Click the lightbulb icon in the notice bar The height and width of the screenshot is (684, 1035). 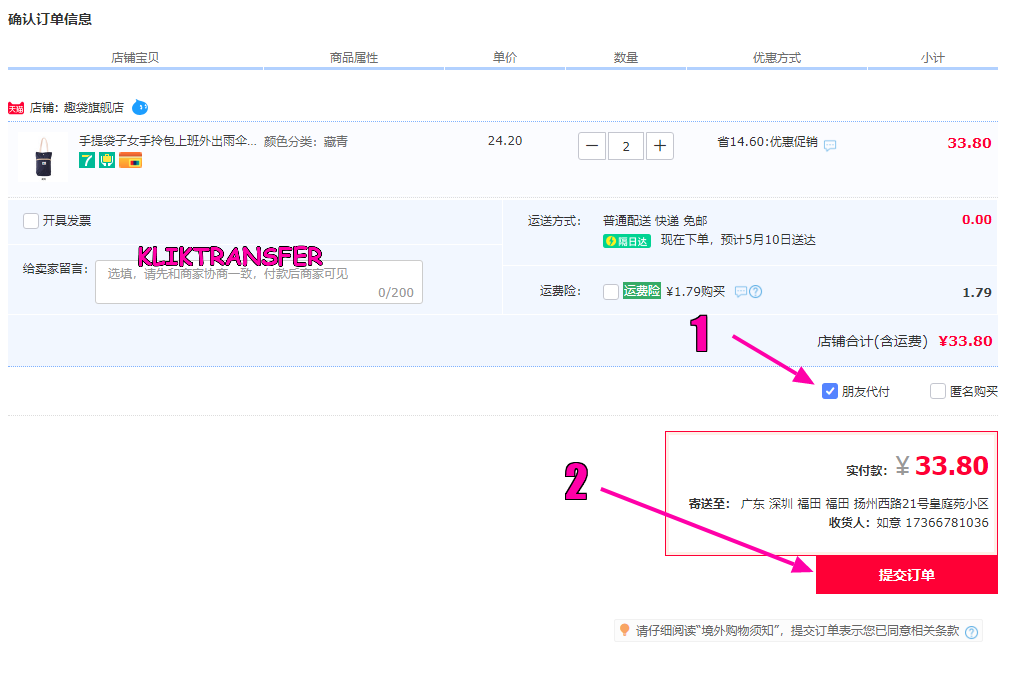point(622,631)
